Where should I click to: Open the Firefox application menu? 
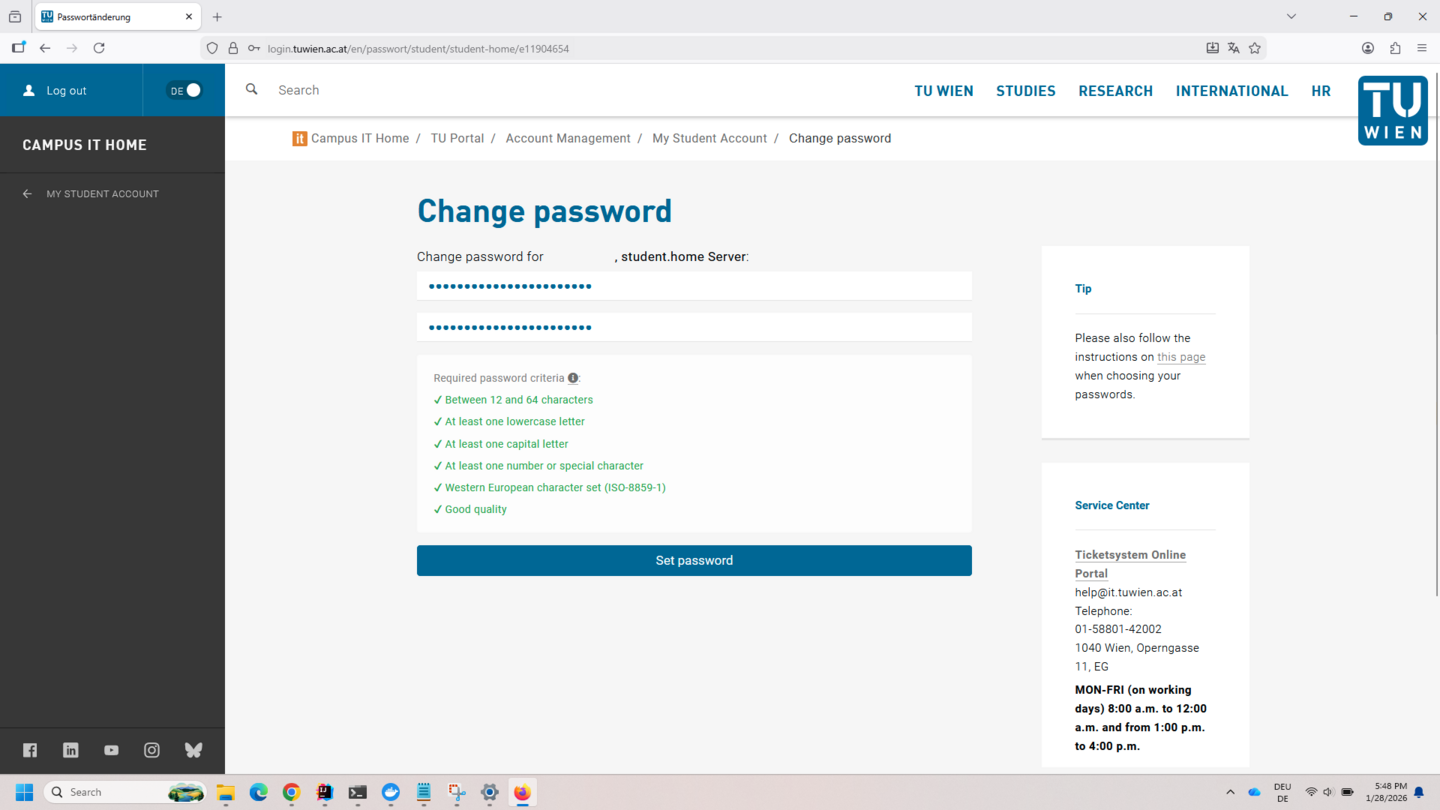1421,47
